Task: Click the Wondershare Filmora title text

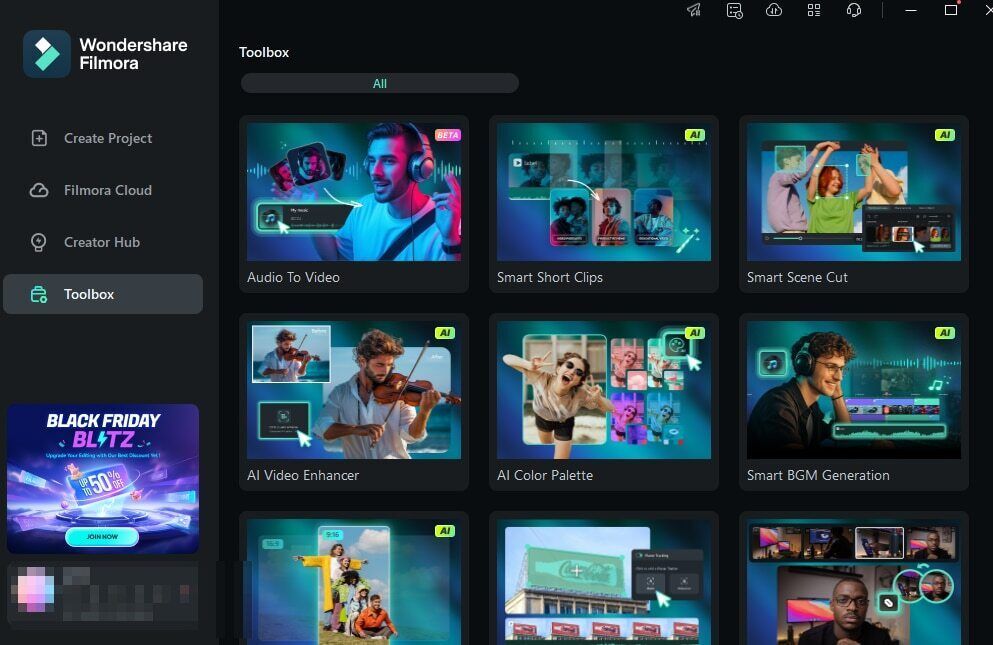Action: pos(133,54)
